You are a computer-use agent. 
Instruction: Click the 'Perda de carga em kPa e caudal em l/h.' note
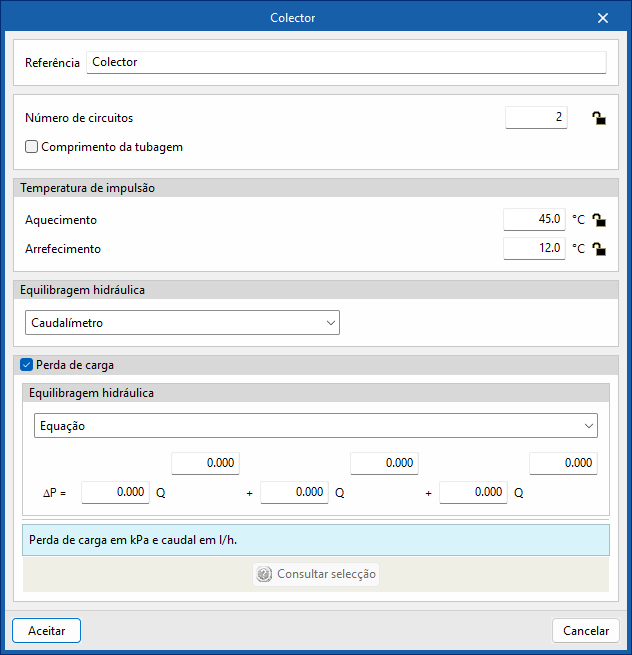[316, 540]
